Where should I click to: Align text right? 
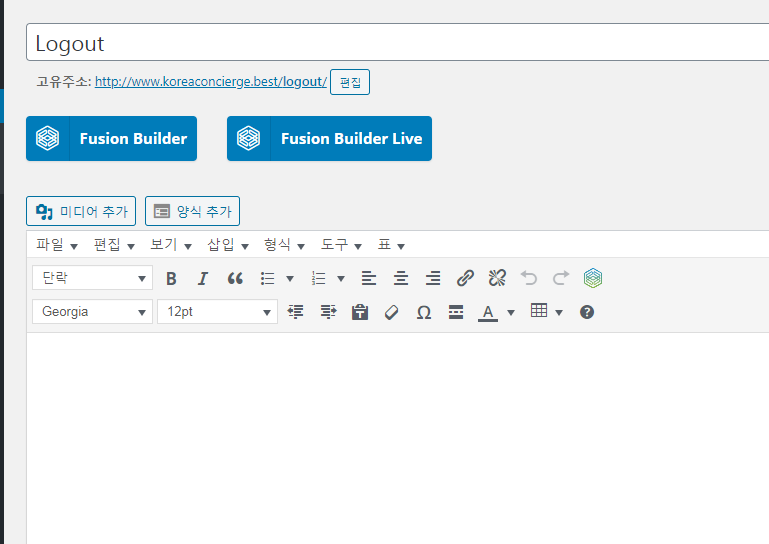[433, 279]
